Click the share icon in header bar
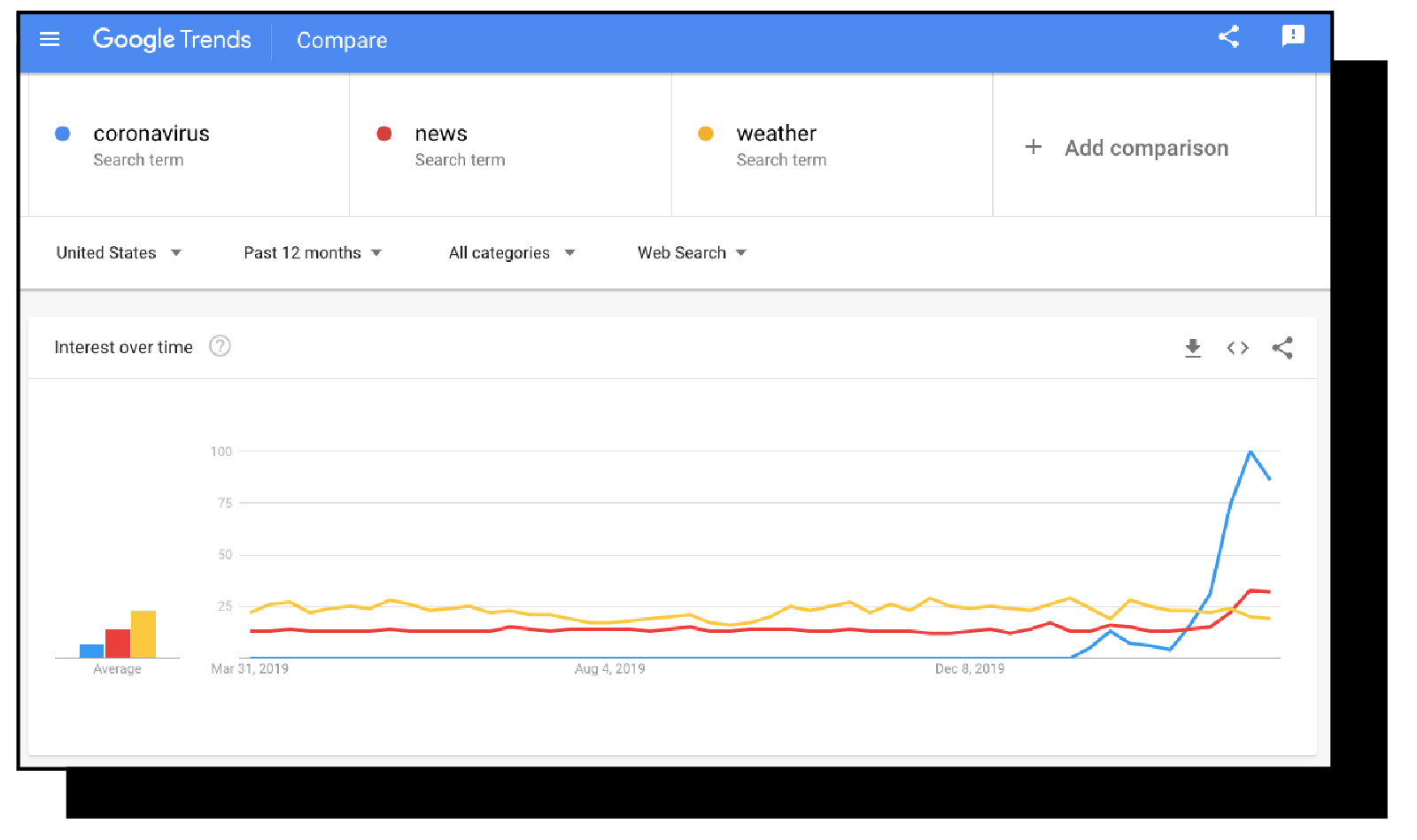The width and height of the screenshot is (1417, 840). click(1228, 36)
